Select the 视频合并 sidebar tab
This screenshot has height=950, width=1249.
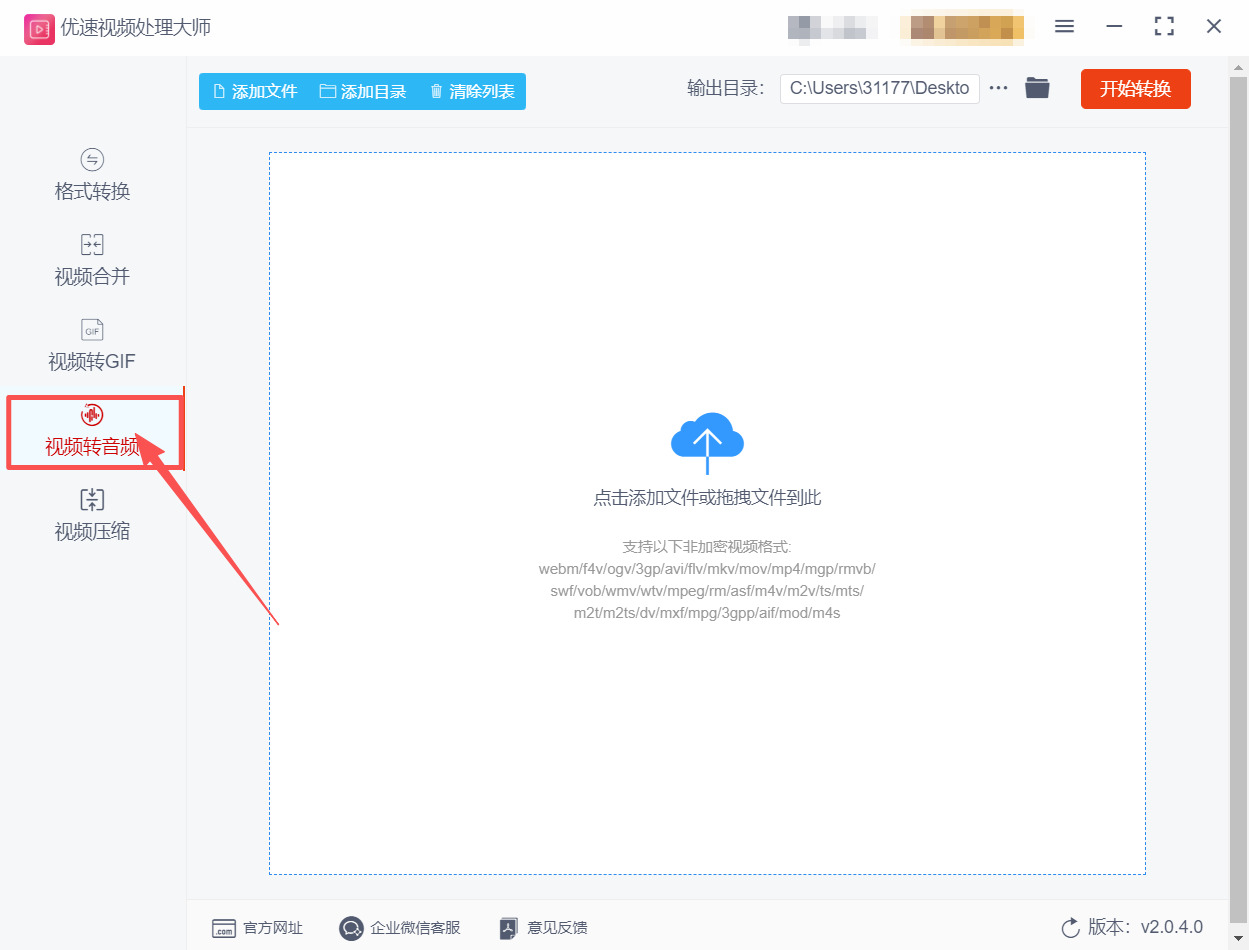92,260
